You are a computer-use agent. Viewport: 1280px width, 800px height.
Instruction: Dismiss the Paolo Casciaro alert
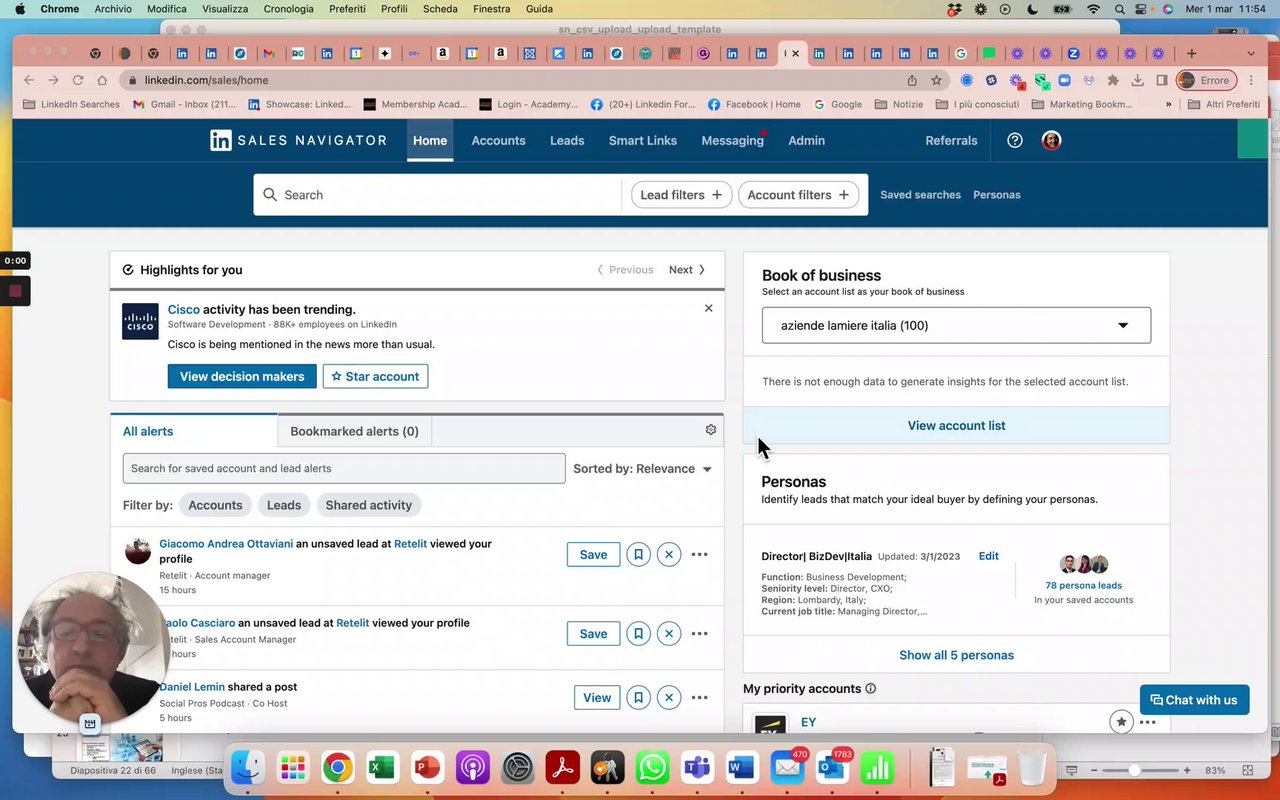[669, 633]
